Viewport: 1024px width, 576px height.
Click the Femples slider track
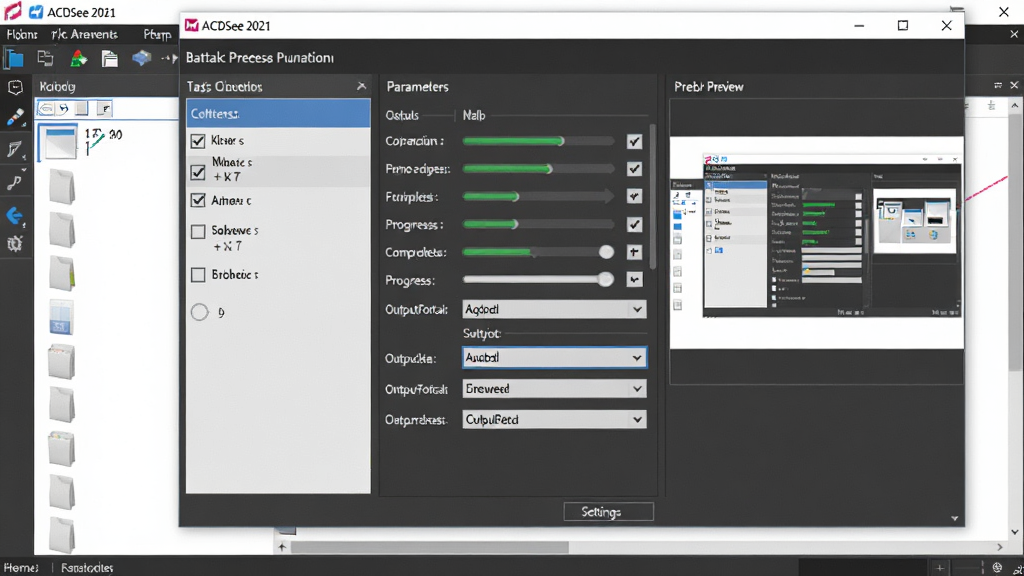[538, 196]
